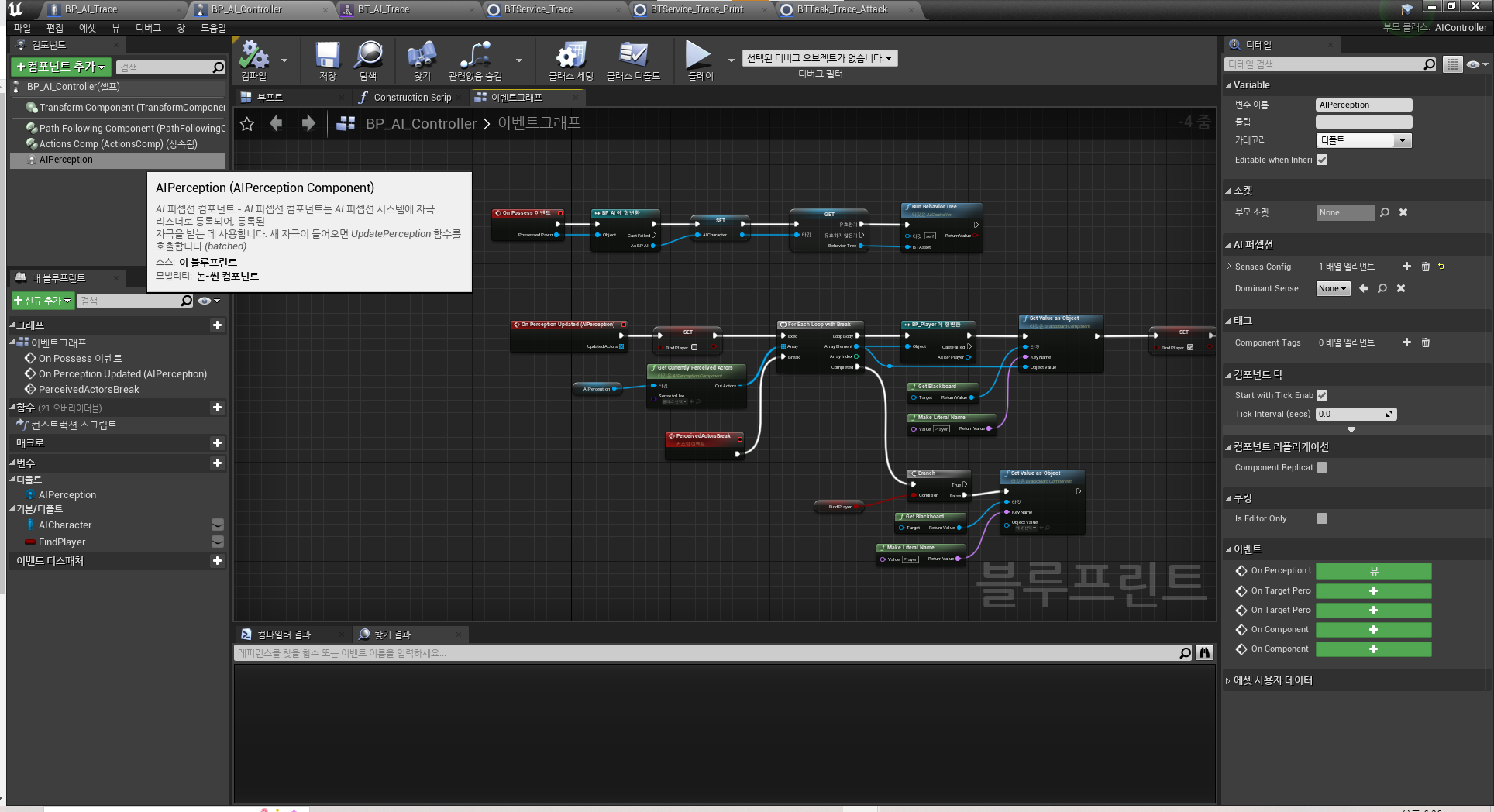Screen dimensions: 1494x812
Task: Toggle FindPlayer variable visibility eye
Action: tap(218, 542)
